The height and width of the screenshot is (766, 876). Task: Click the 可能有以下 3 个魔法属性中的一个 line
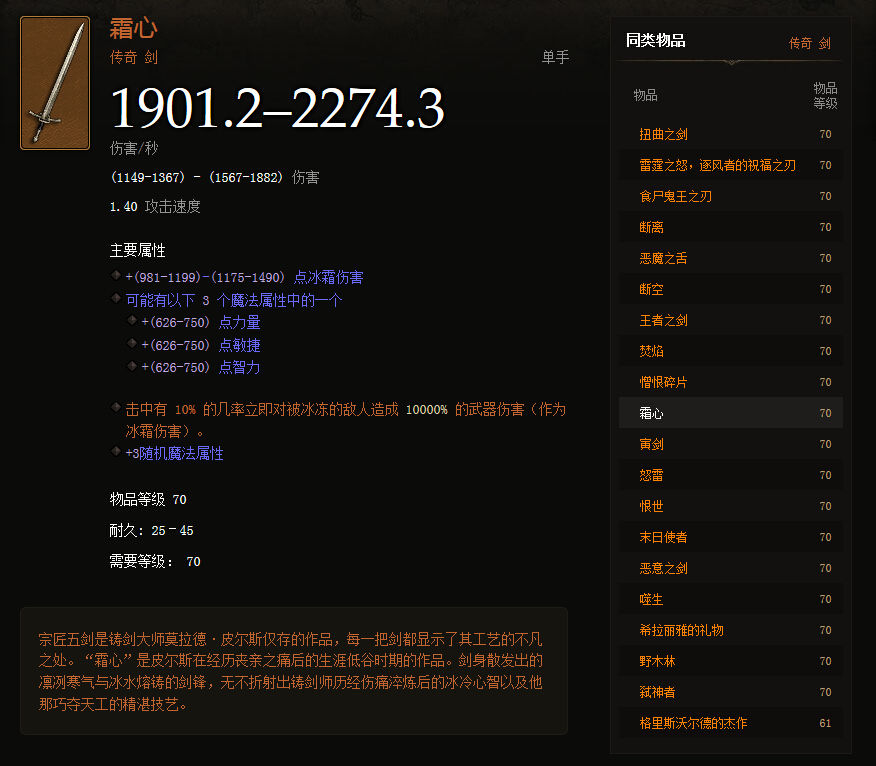point(234,300)
